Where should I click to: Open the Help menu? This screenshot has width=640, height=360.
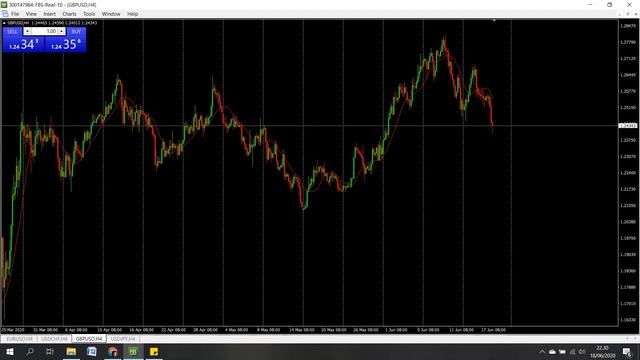[133, 14]
